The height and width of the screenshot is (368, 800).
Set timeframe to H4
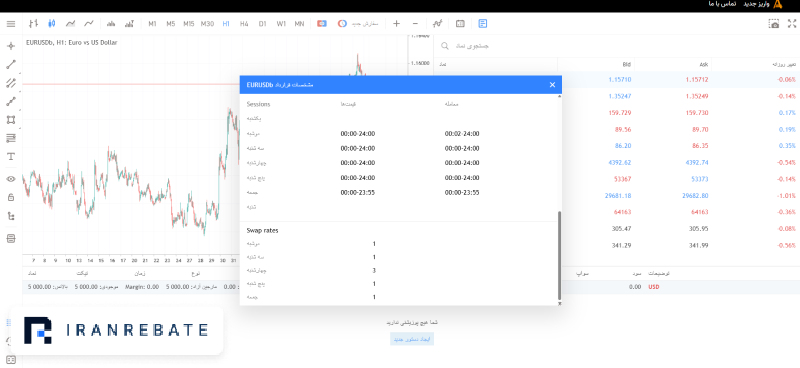click(244, 23)
